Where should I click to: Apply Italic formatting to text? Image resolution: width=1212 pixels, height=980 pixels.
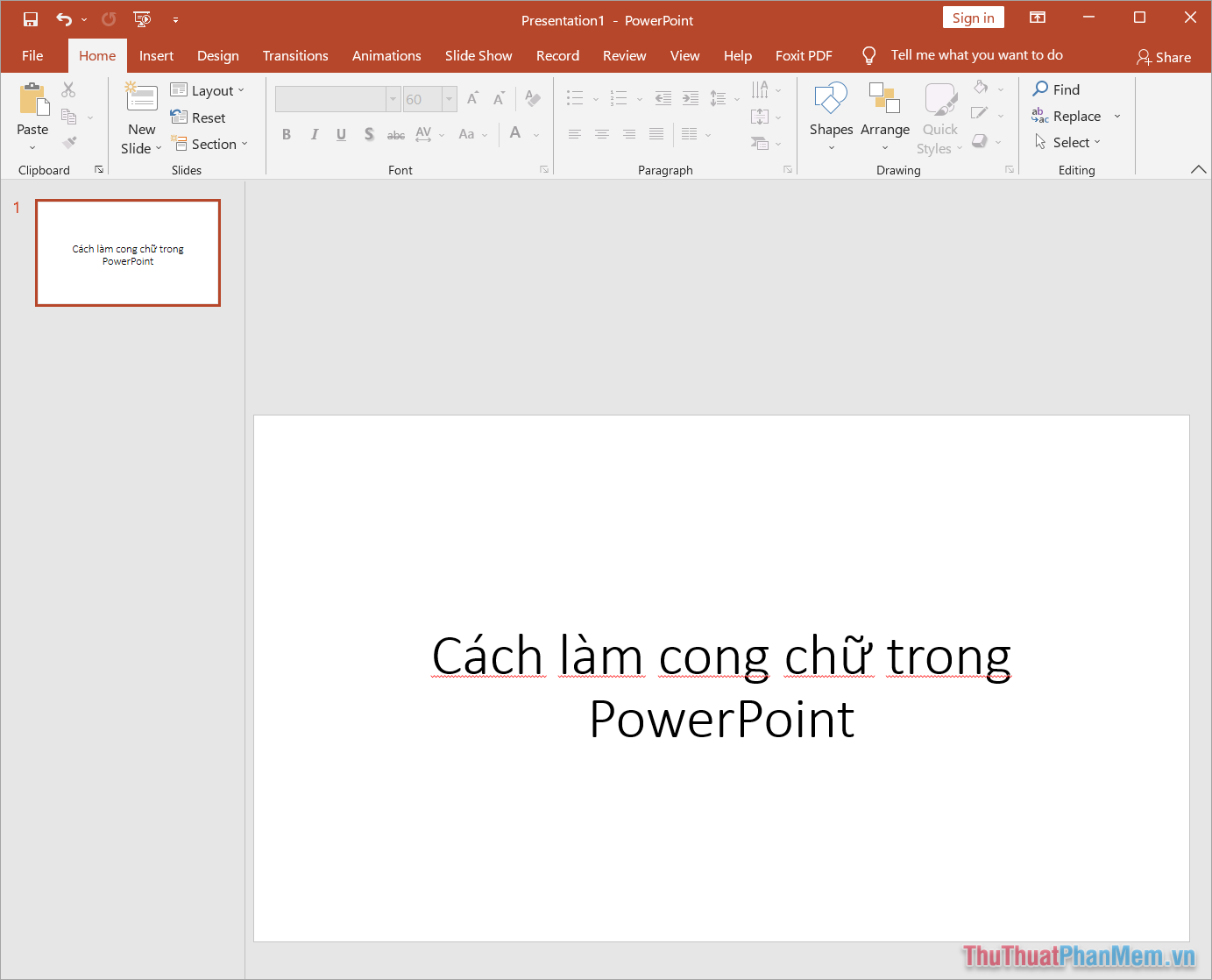pyautogui.click(x=314, y=134)
